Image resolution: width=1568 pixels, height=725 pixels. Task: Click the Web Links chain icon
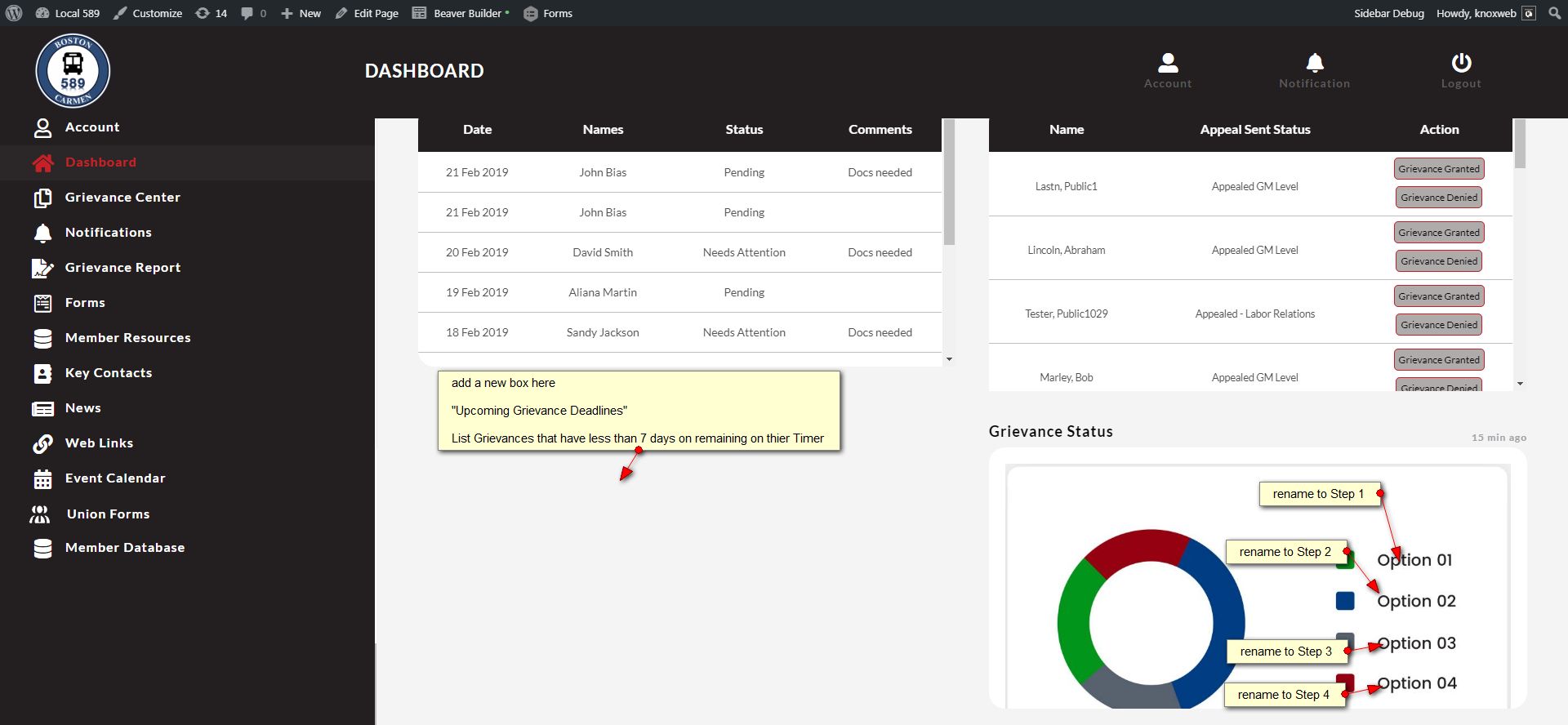(x=42, y=444)
